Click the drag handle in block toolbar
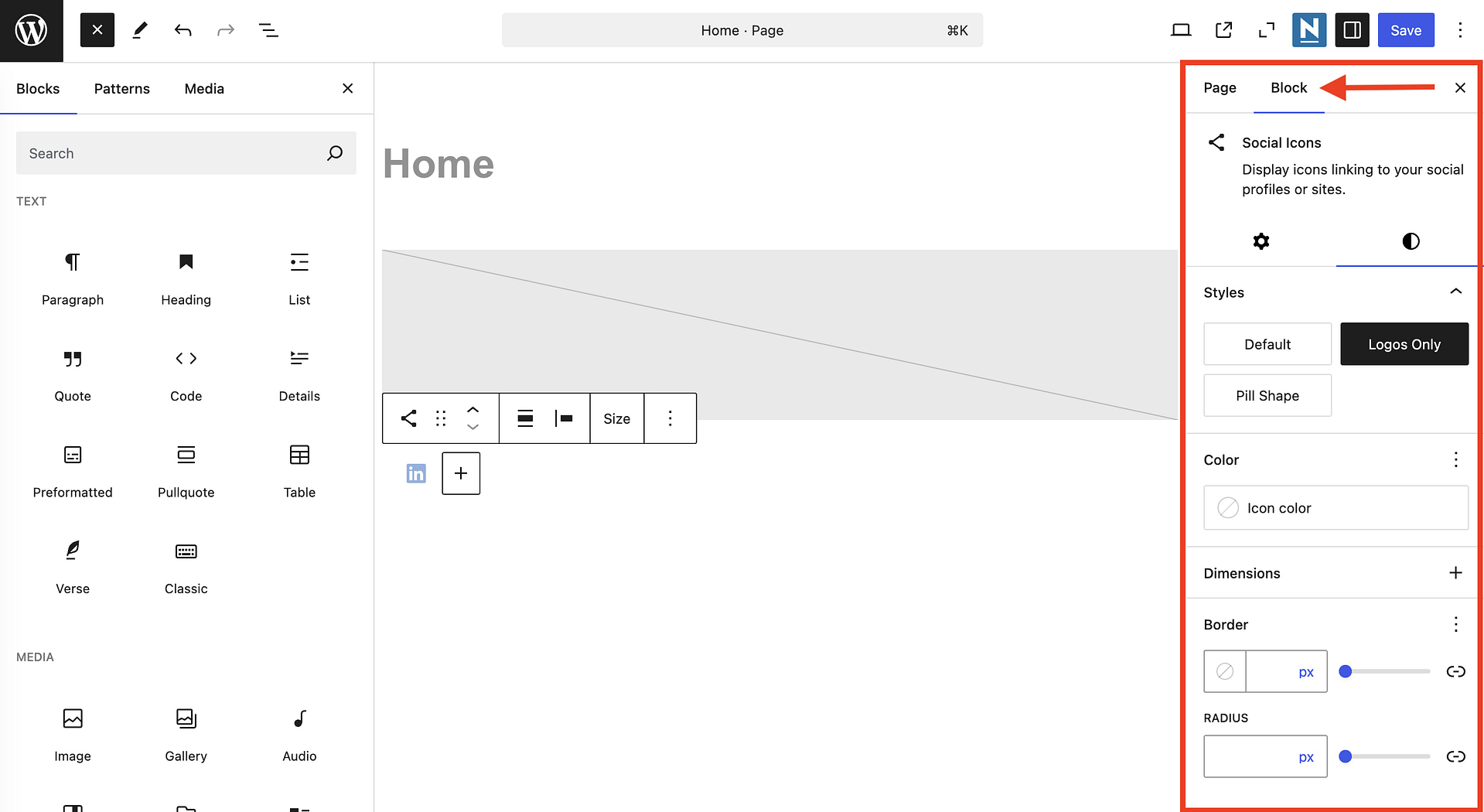The image size is (1484, 812). click(x=441, y=418)
